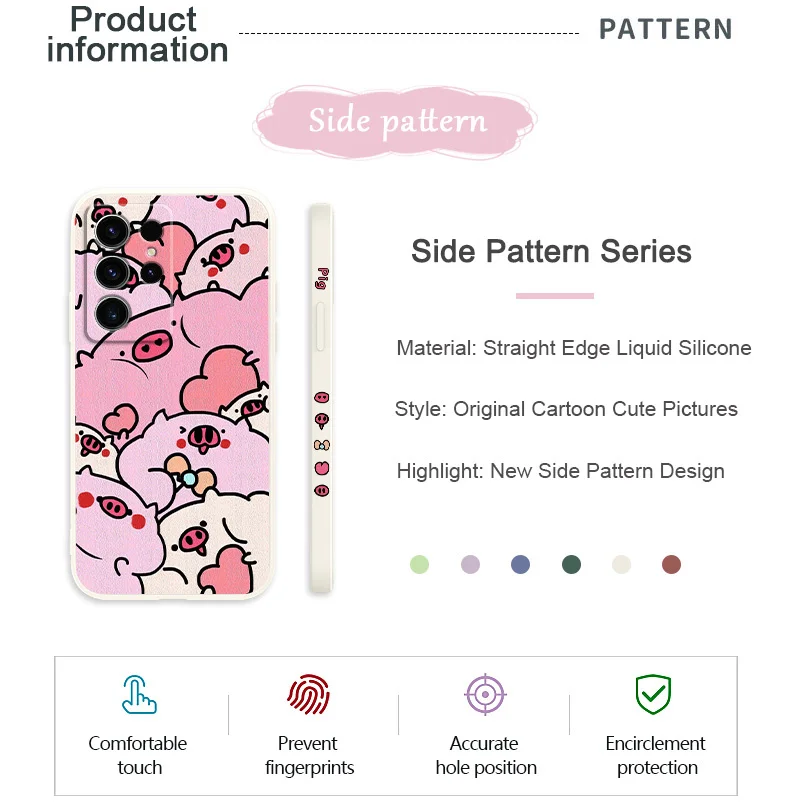This screenshot has height=811, width=790.
Task: Click the heart icon on case side
Action: [x=322, y=468]
